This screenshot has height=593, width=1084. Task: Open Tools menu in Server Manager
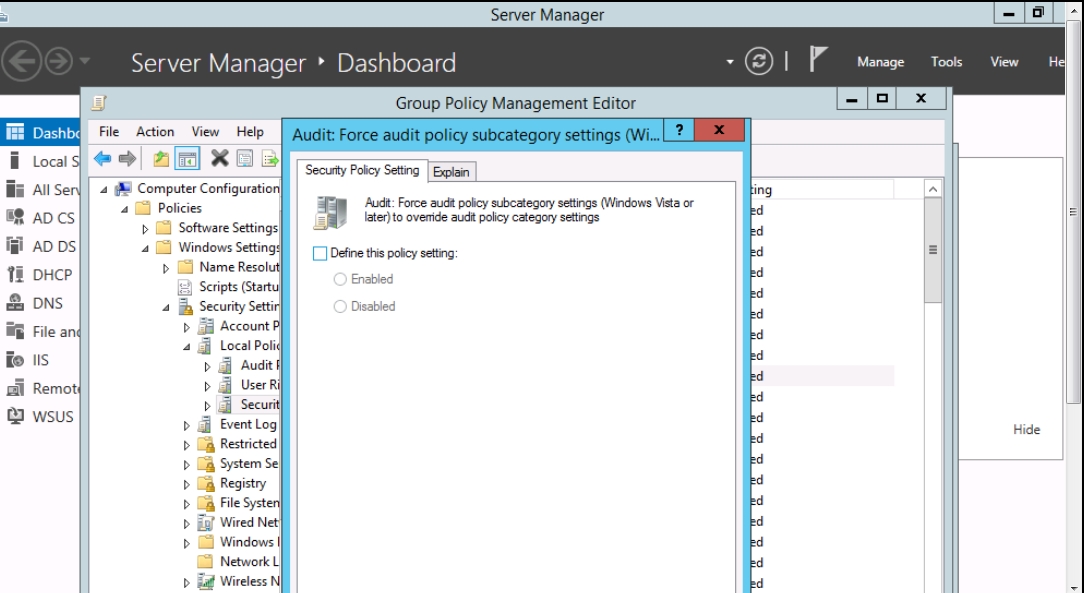[x=946, y=62]
